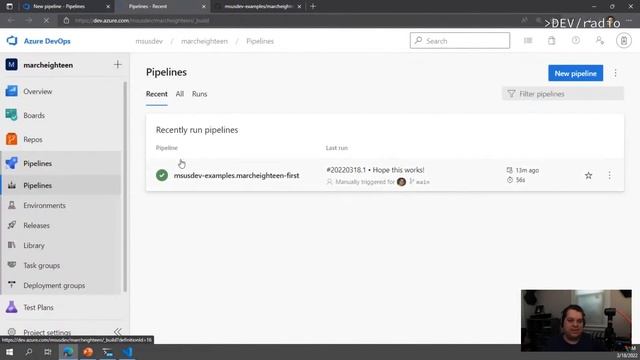This screenshot has width=640, height=360.
Task: Open the account profile avatar
Action: (x=624, y=41)
